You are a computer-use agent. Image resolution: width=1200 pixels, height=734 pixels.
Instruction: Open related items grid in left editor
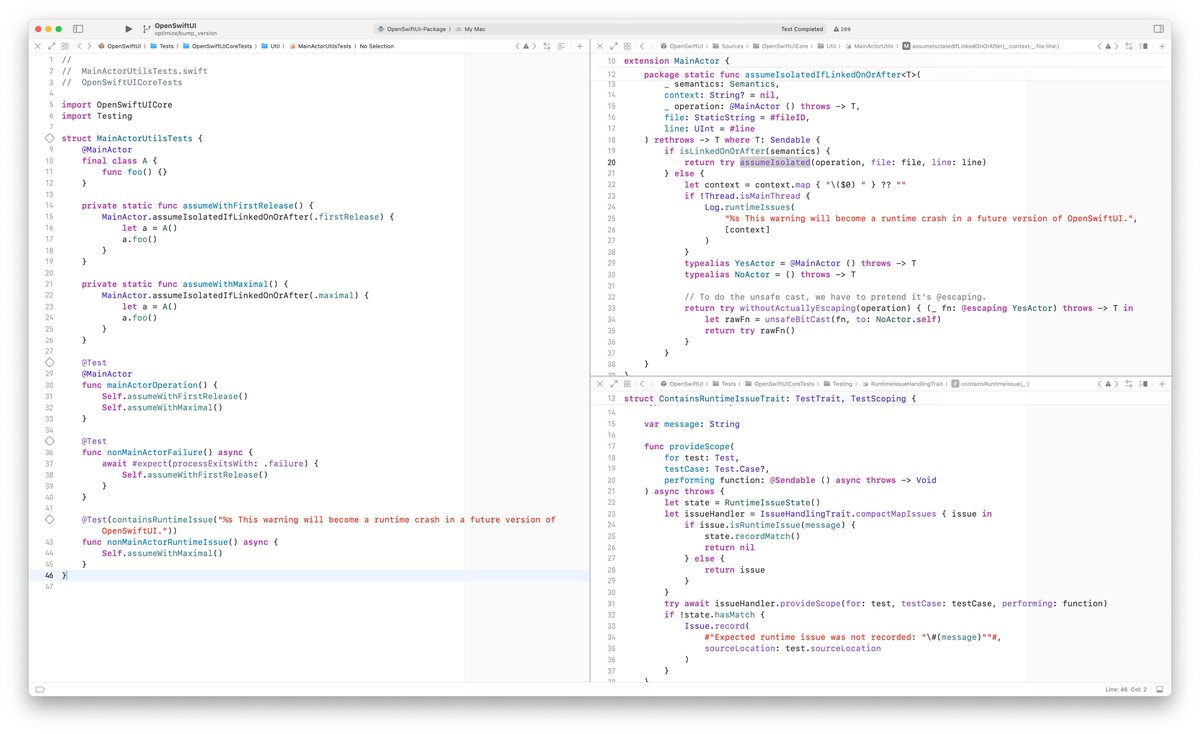point(65,46)
